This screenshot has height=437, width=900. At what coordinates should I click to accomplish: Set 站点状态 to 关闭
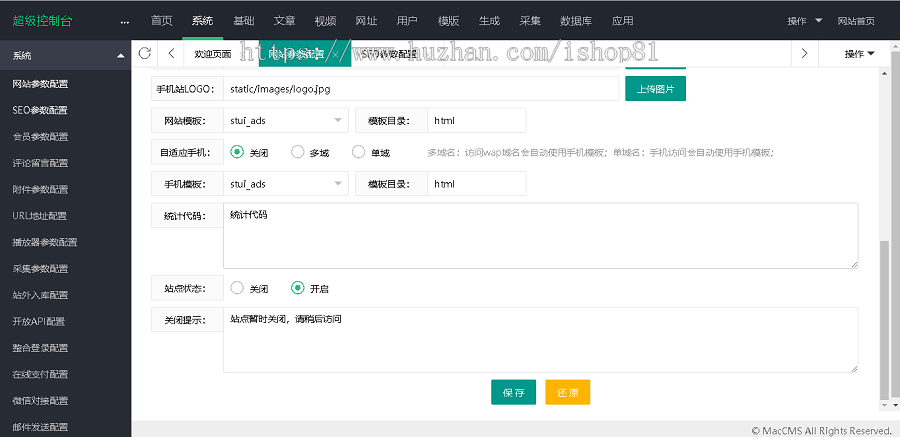tap(249, 288)
